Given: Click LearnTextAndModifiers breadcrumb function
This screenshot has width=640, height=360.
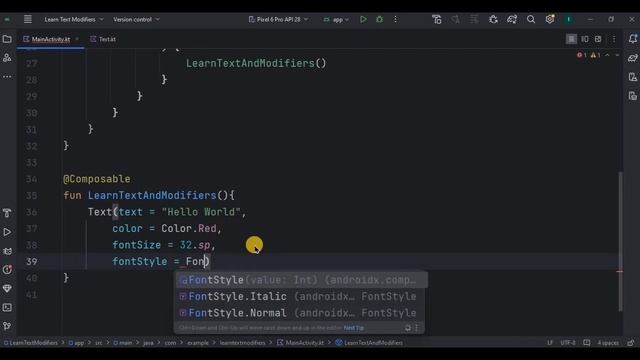Looking at the screenshot, I should pyautogui.click(x=370, y=343).
